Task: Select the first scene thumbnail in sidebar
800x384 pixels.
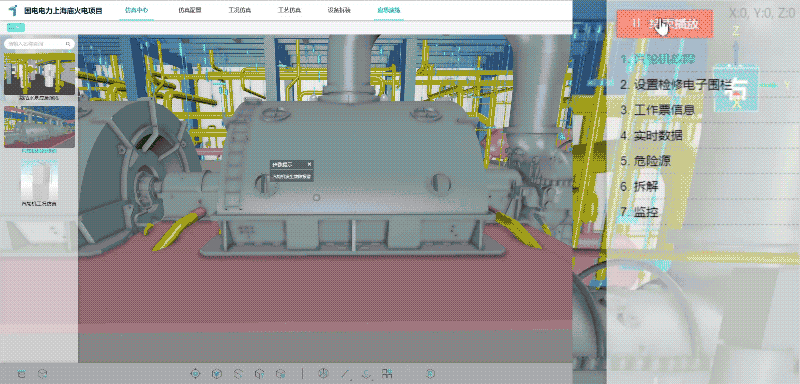Action: pos(39,74)
